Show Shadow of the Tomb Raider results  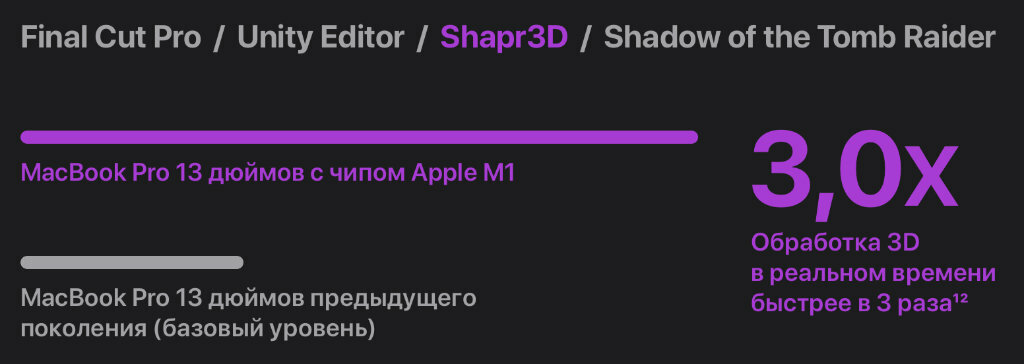[x=799, y=38]
